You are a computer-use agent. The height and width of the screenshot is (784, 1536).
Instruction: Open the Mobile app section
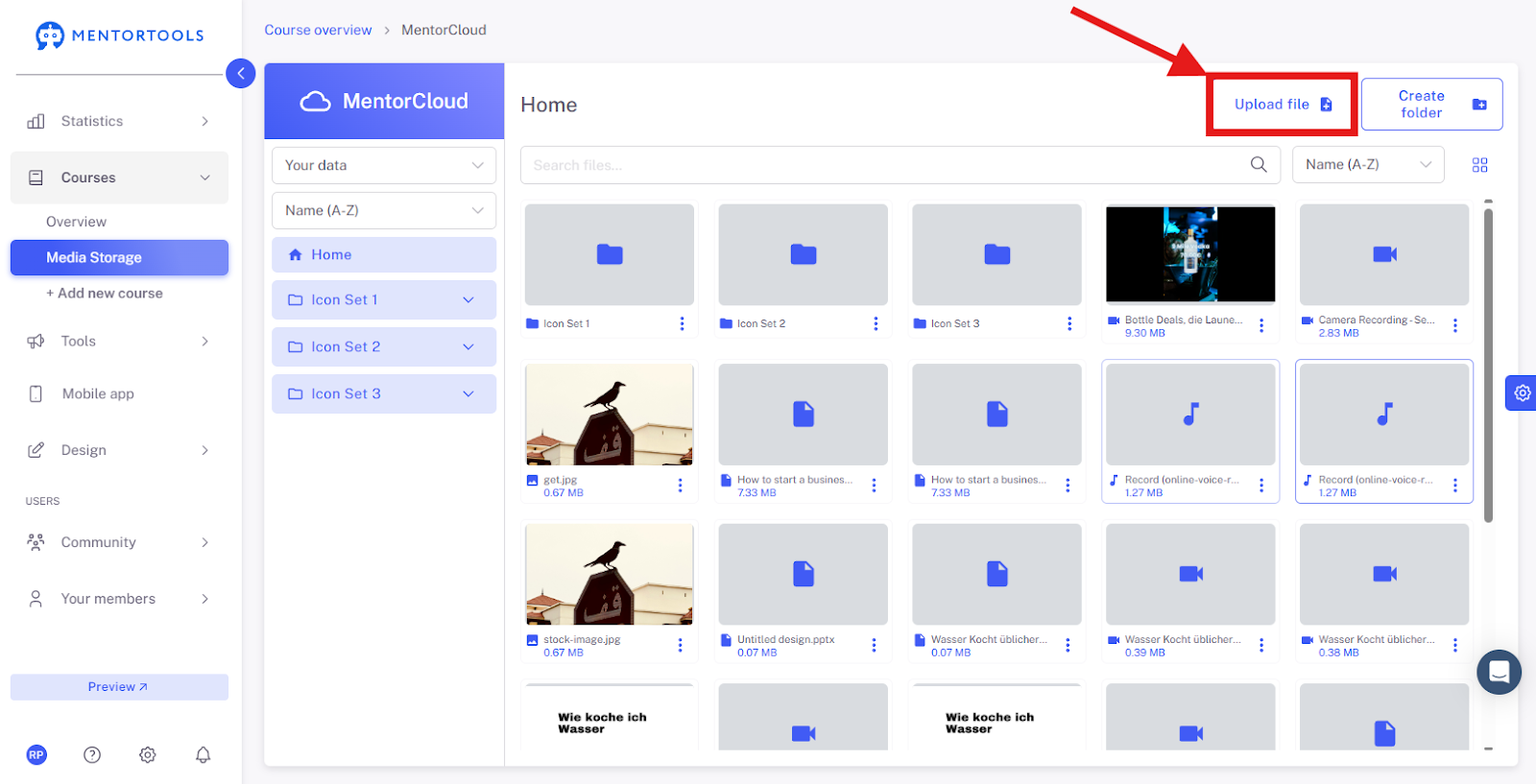[119, 393]
